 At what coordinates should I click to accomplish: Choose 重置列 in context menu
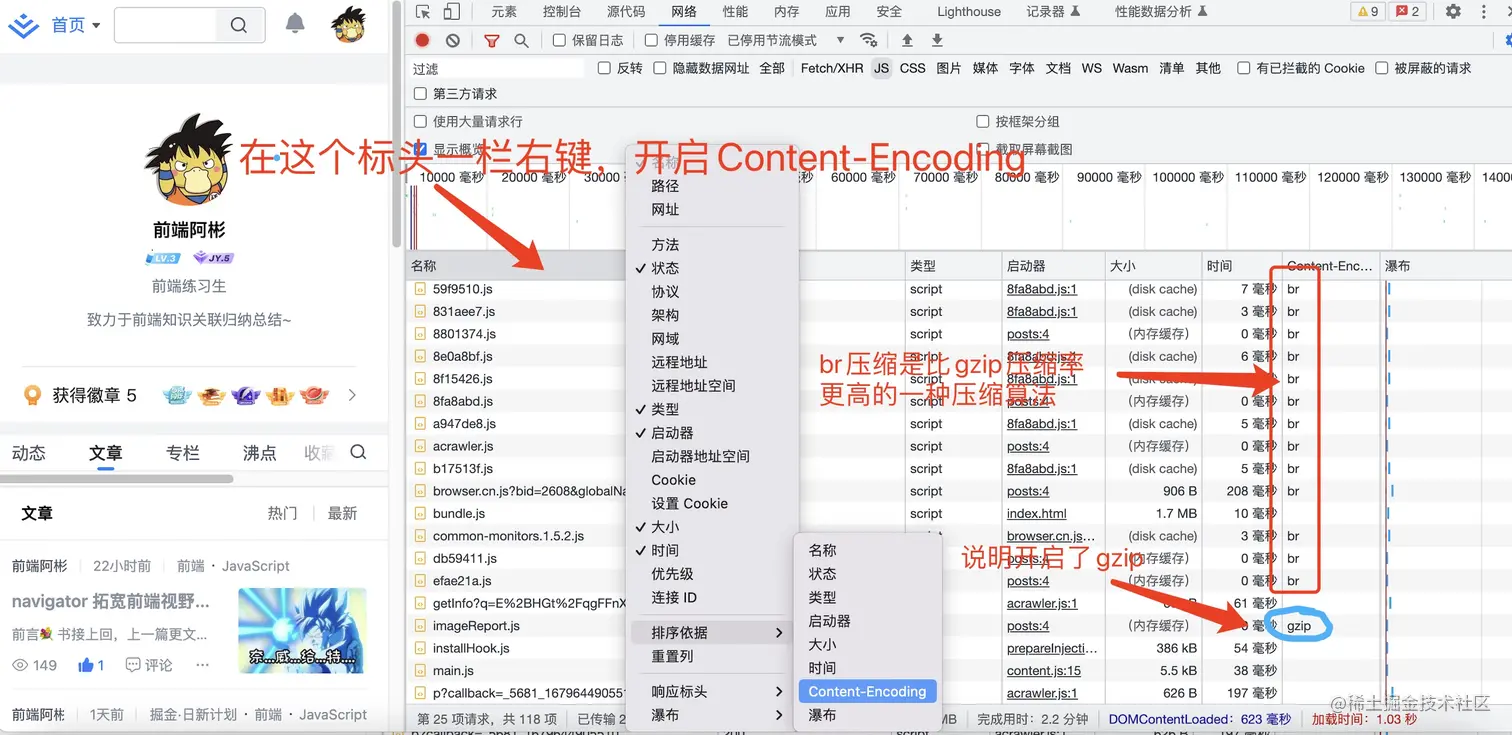672,657
